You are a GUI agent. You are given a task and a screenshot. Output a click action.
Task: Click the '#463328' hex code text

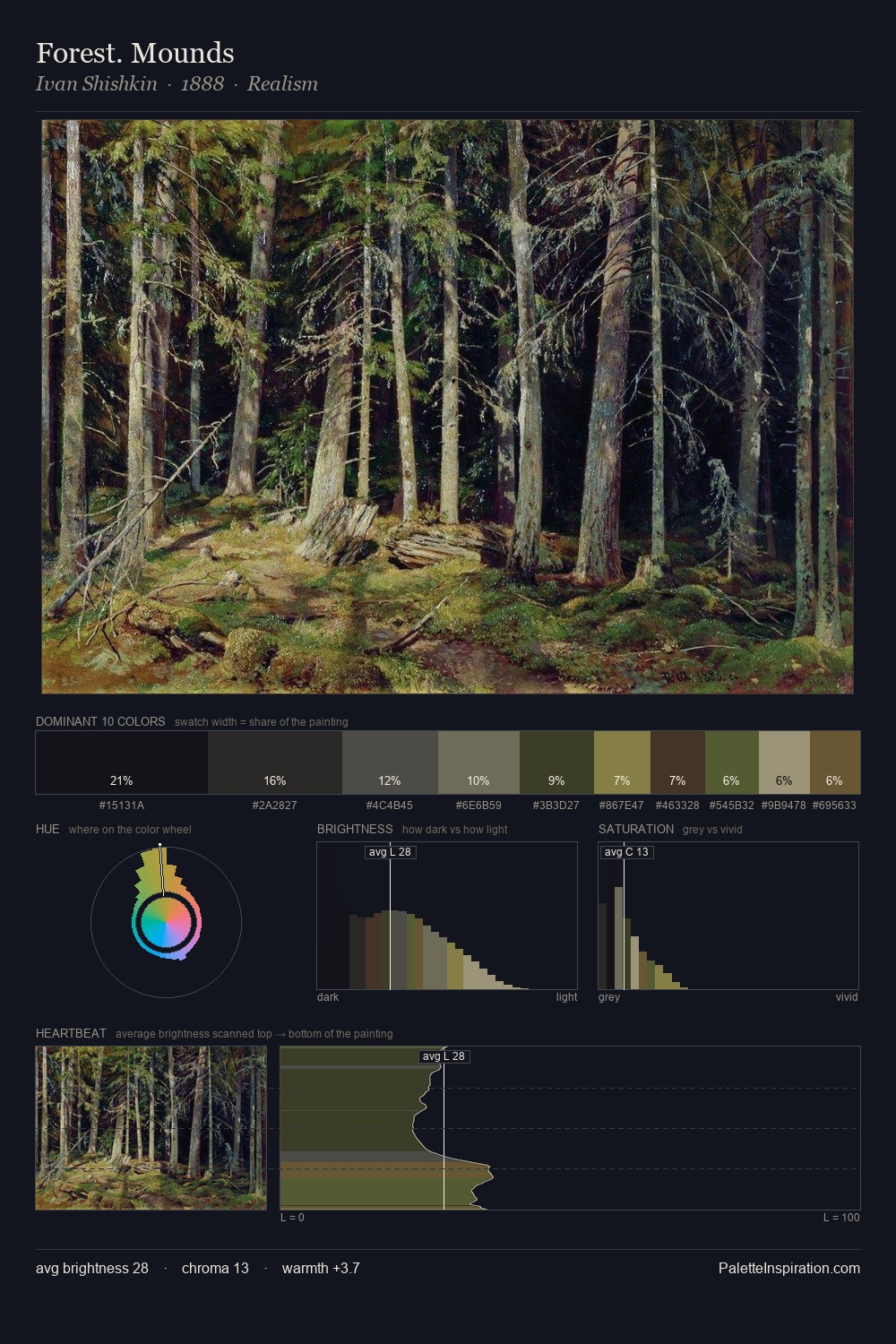coord(677,806)
